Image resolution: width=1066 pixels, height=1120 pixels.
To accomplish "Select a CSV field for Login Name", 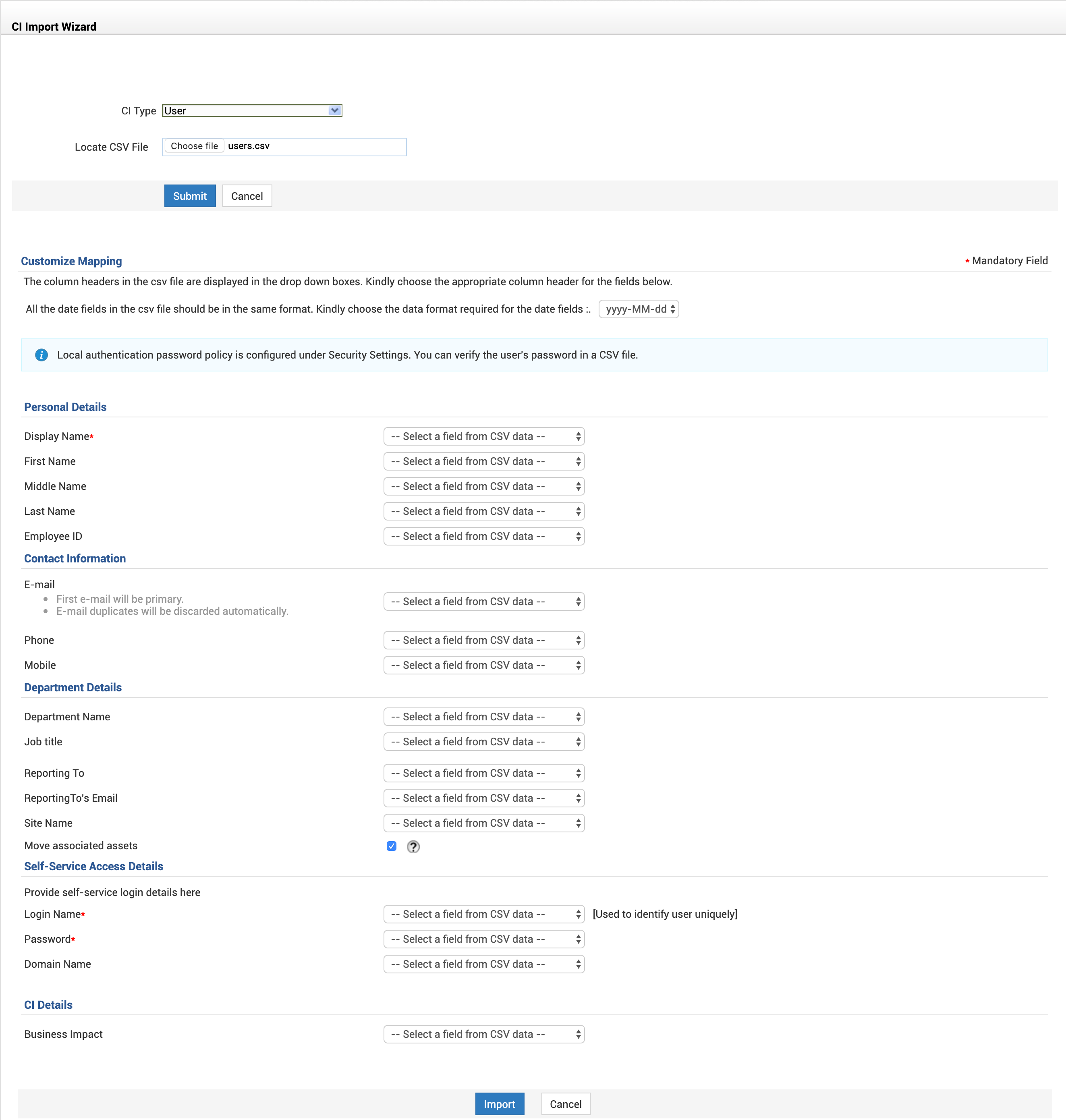I will pos(483,914).
